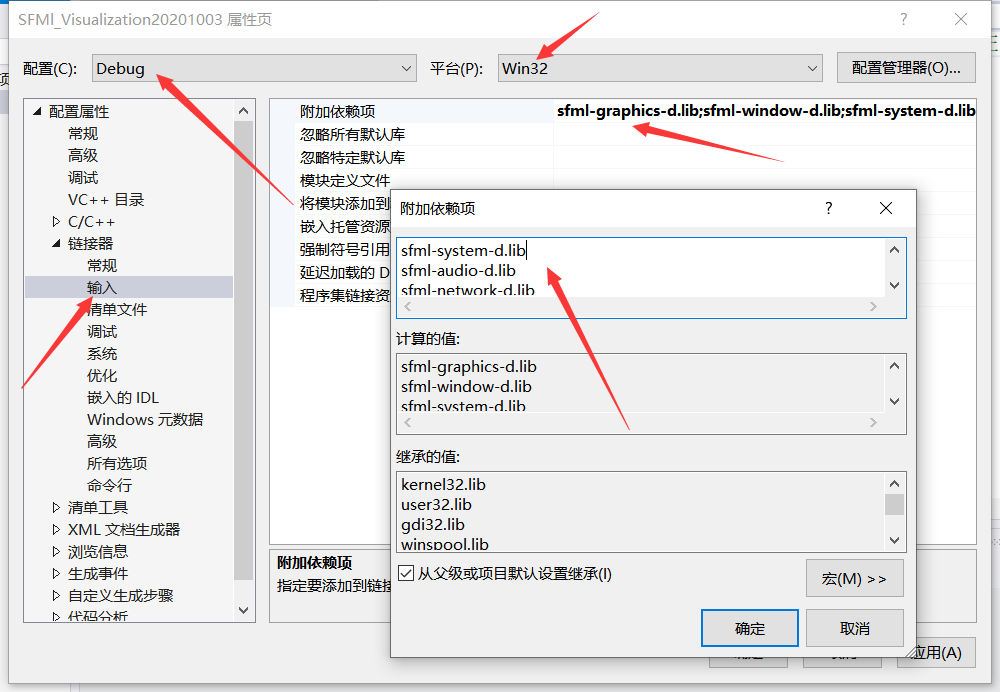The width and height of the screenshot is (1000, 692).
Task: Click scrollbar thumb in 继承的值 list
Action: coord(894,504)
